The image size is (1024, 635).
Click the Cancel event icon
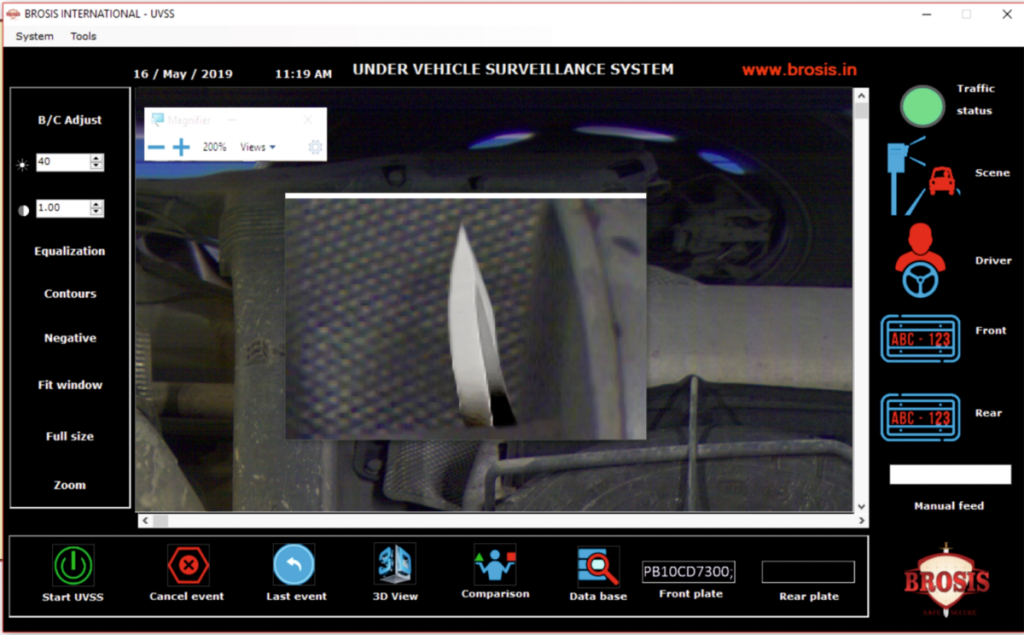click(186, 566)
